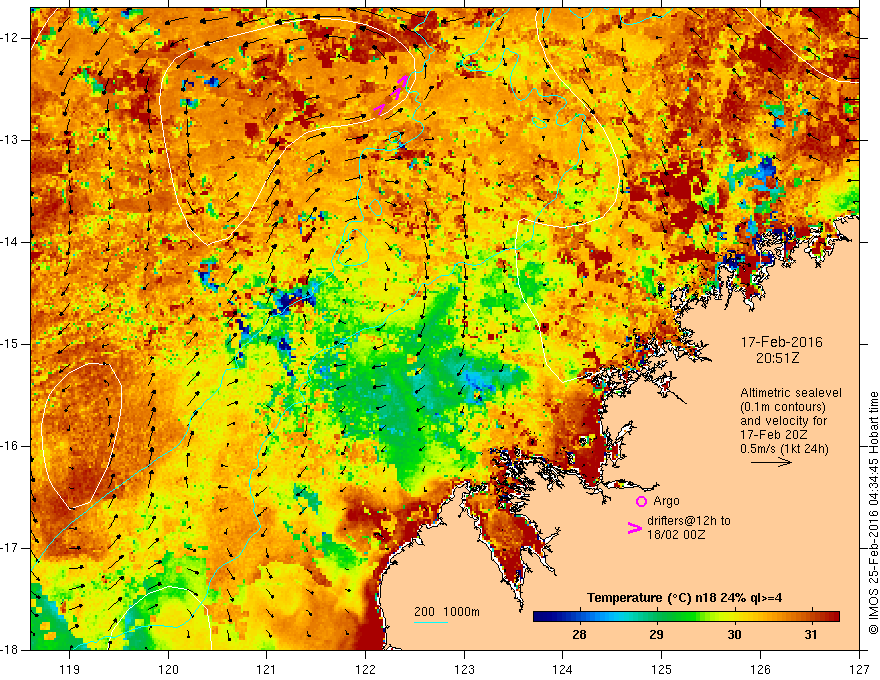Click the 'drifters@12h to' legend label
Viewport: 880px width, 680px height.
pos(689,521)
